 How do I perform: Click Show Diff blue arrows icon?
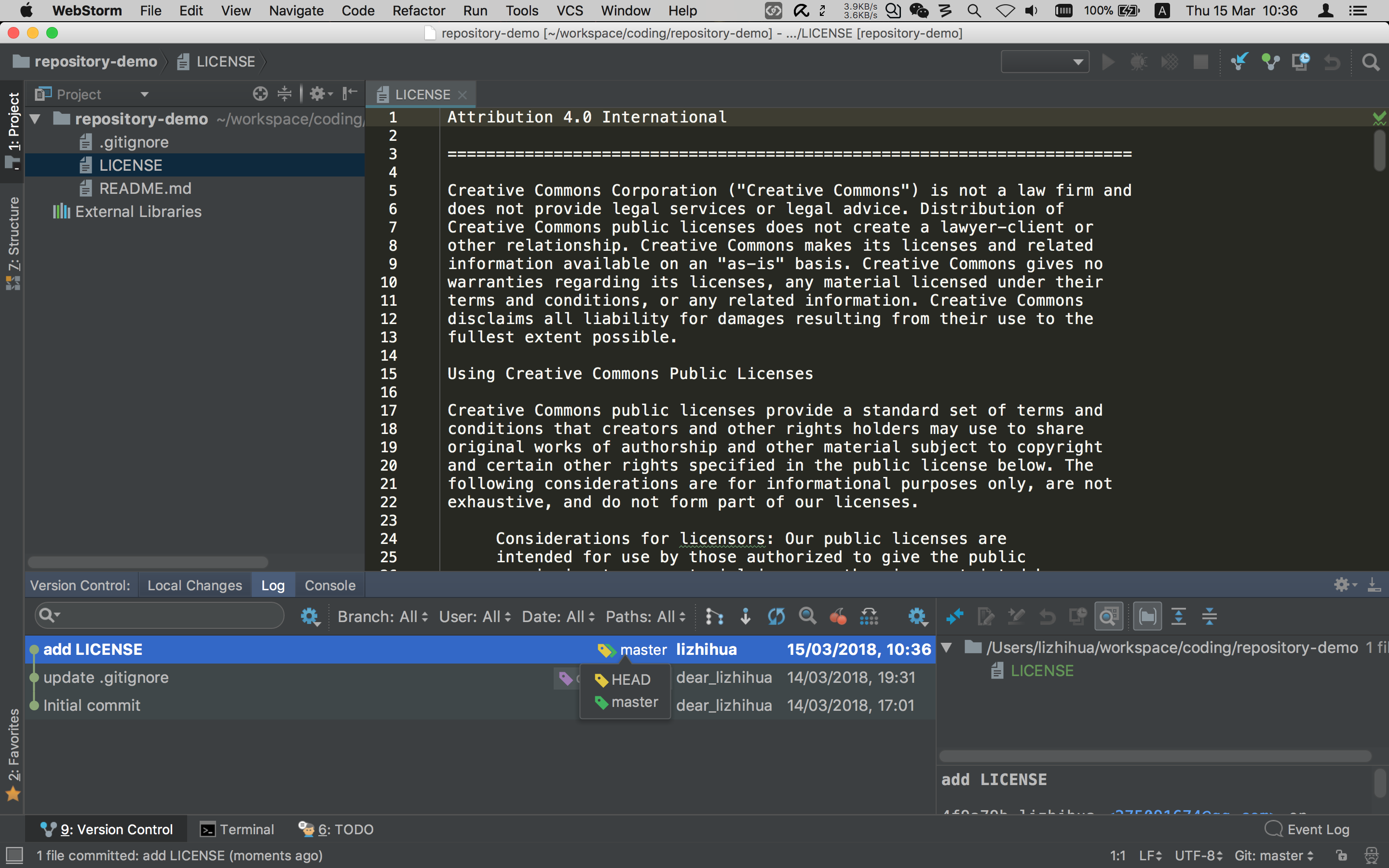[954, 617]
